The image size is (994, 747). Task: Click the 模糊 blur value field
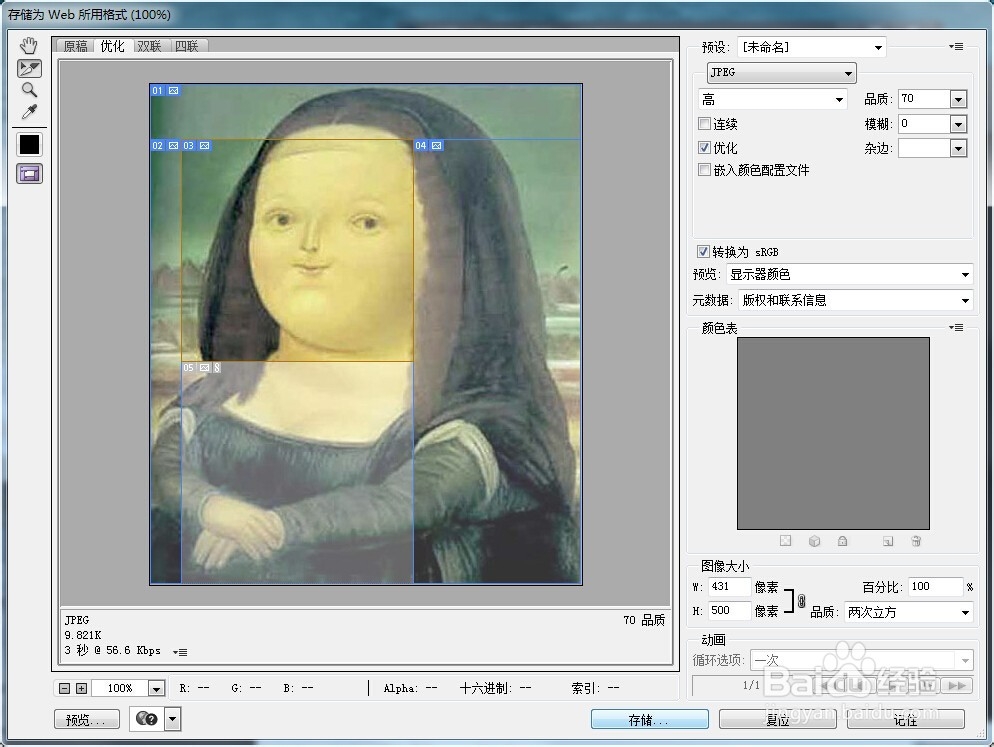tap(924, 124)
